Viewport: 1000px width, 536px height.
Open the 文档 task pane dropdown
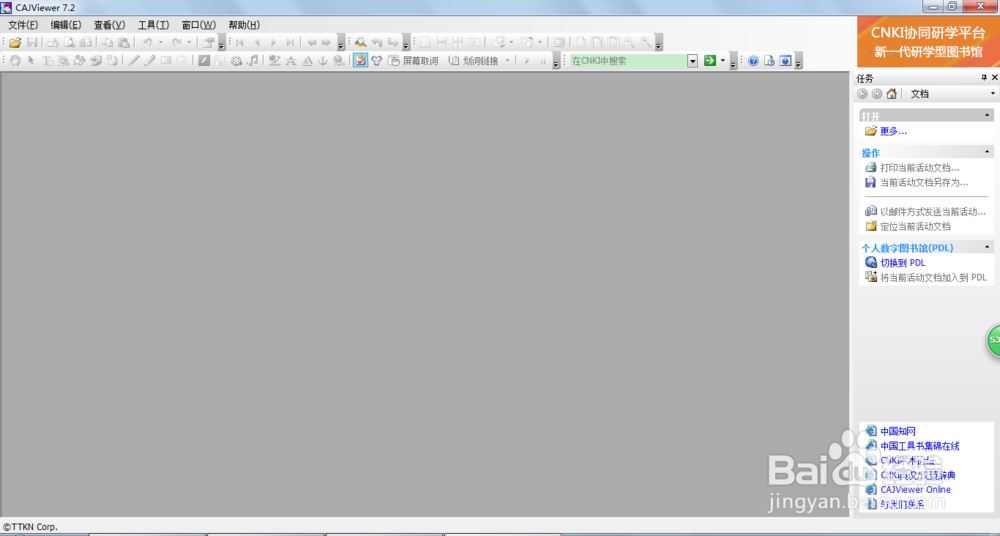pos(993,94)
